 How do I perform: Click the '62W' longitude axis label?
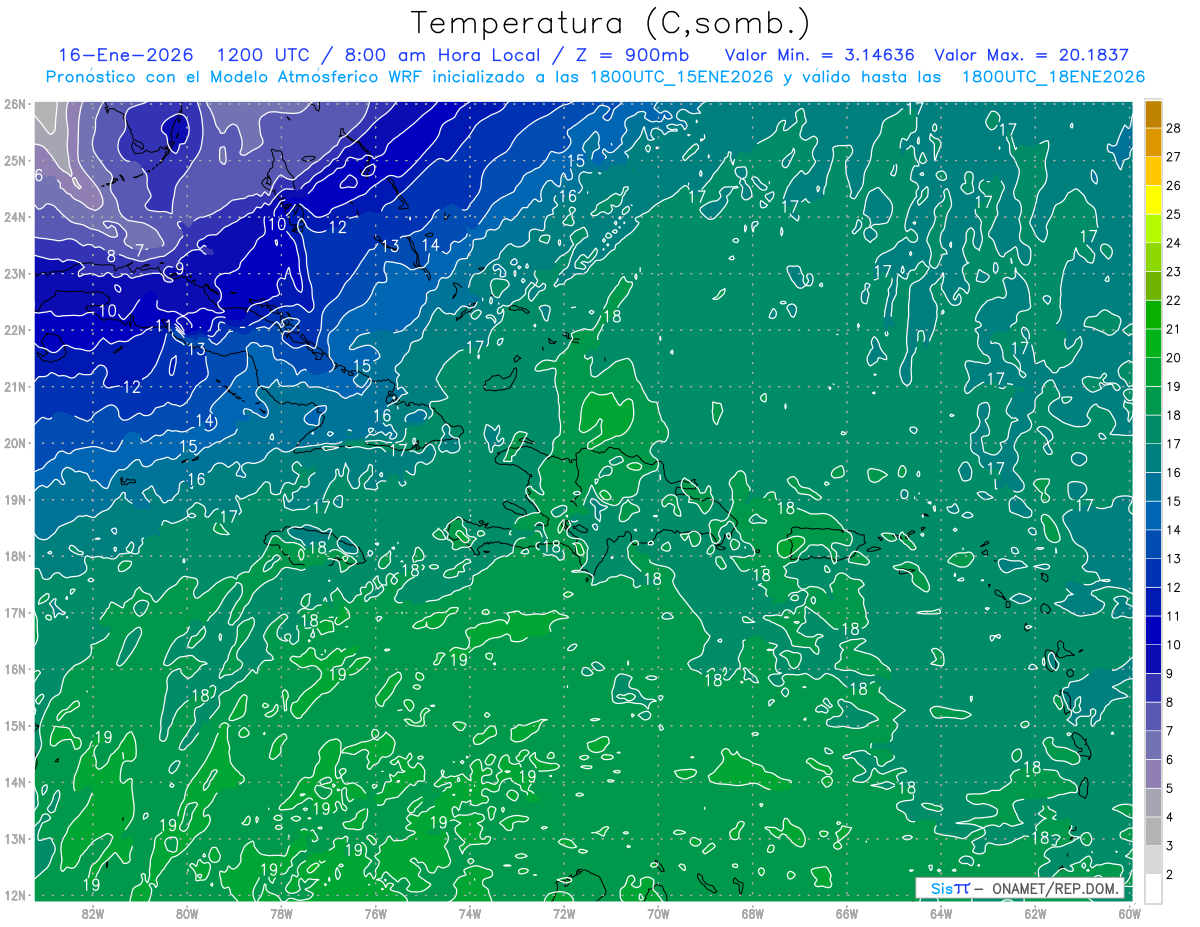click(1034, 913)
